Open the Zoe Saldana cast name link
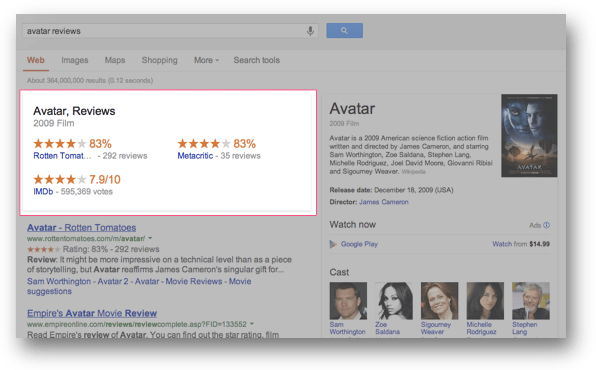This screenshot has height=370, width=596. [387, 328]
